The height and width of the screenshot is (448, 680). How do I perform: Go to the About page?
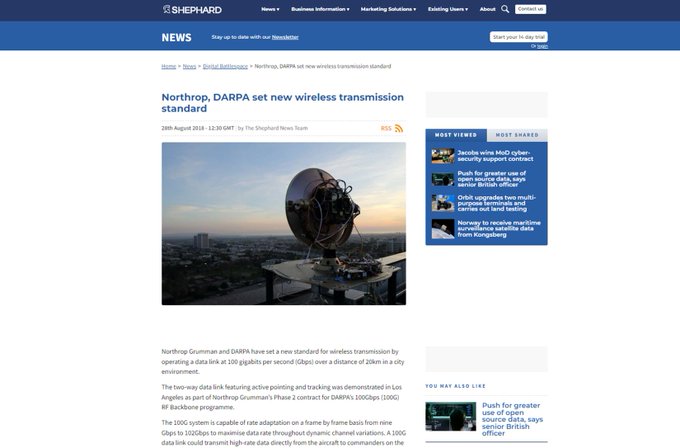(x=487, y=9)
